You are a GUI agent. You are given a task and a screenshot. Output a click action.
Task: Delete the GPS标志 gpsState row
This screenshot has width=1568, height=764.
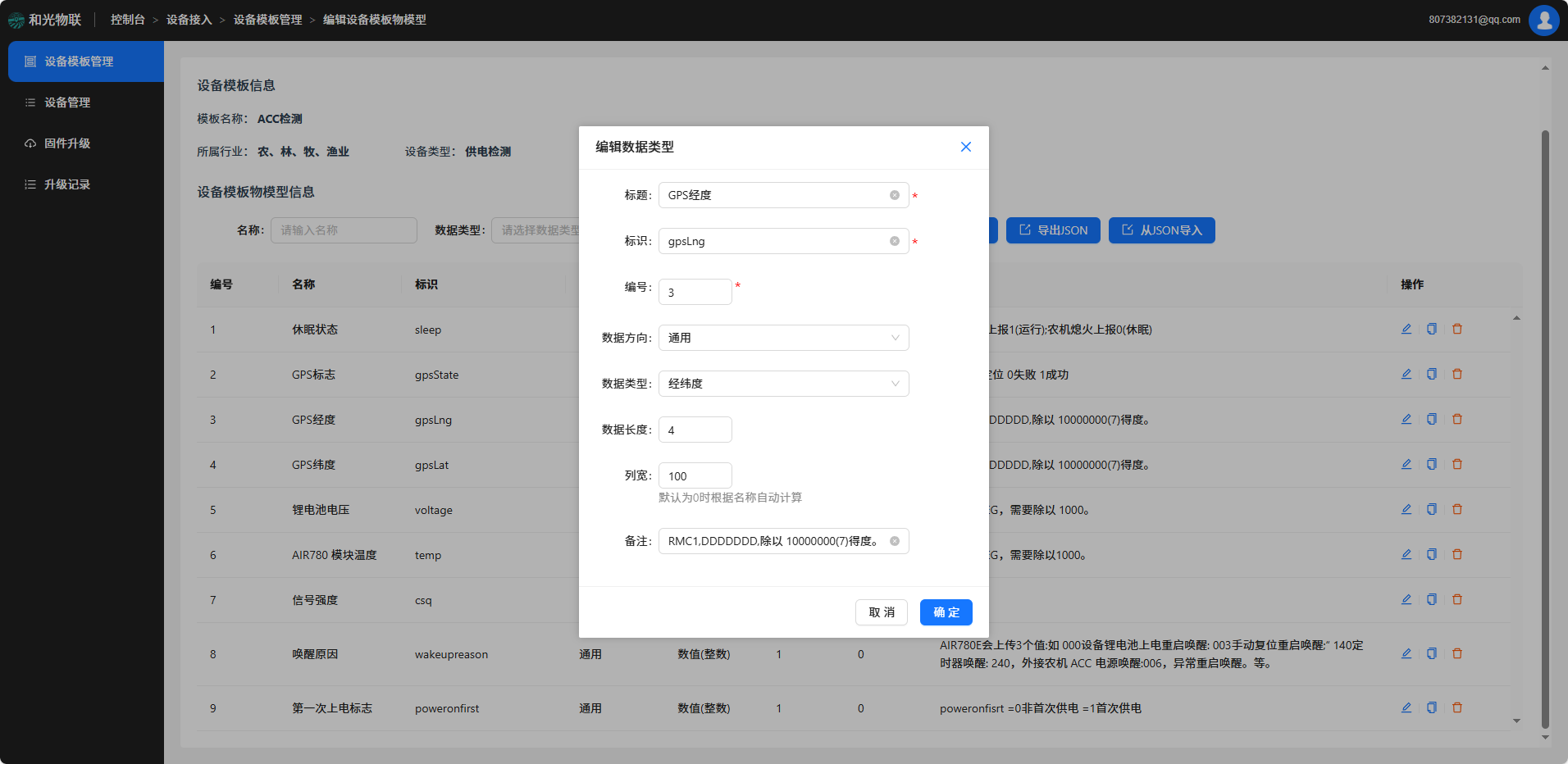coord(1457,374)
